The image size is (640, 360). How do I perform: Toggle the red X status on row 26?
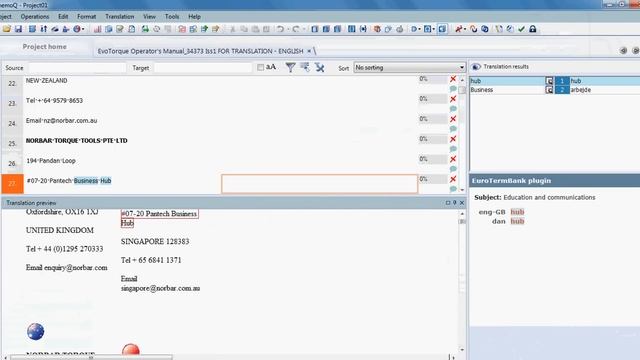coord(453,159)
